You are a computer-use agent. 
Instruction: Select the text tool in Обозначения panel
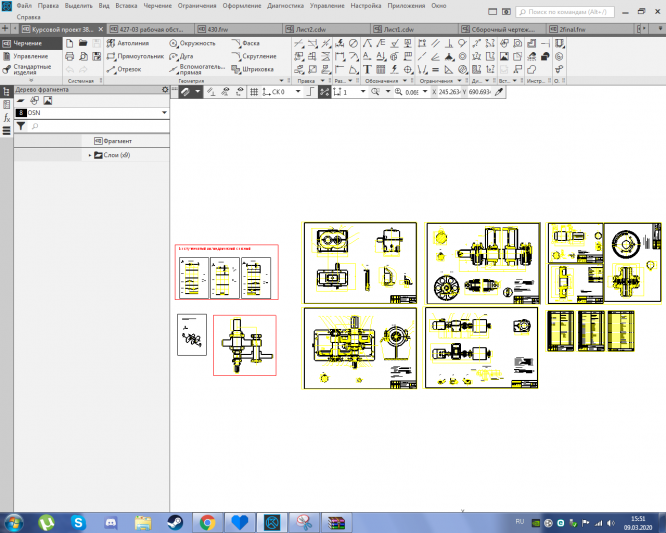[x=368, y=70]
